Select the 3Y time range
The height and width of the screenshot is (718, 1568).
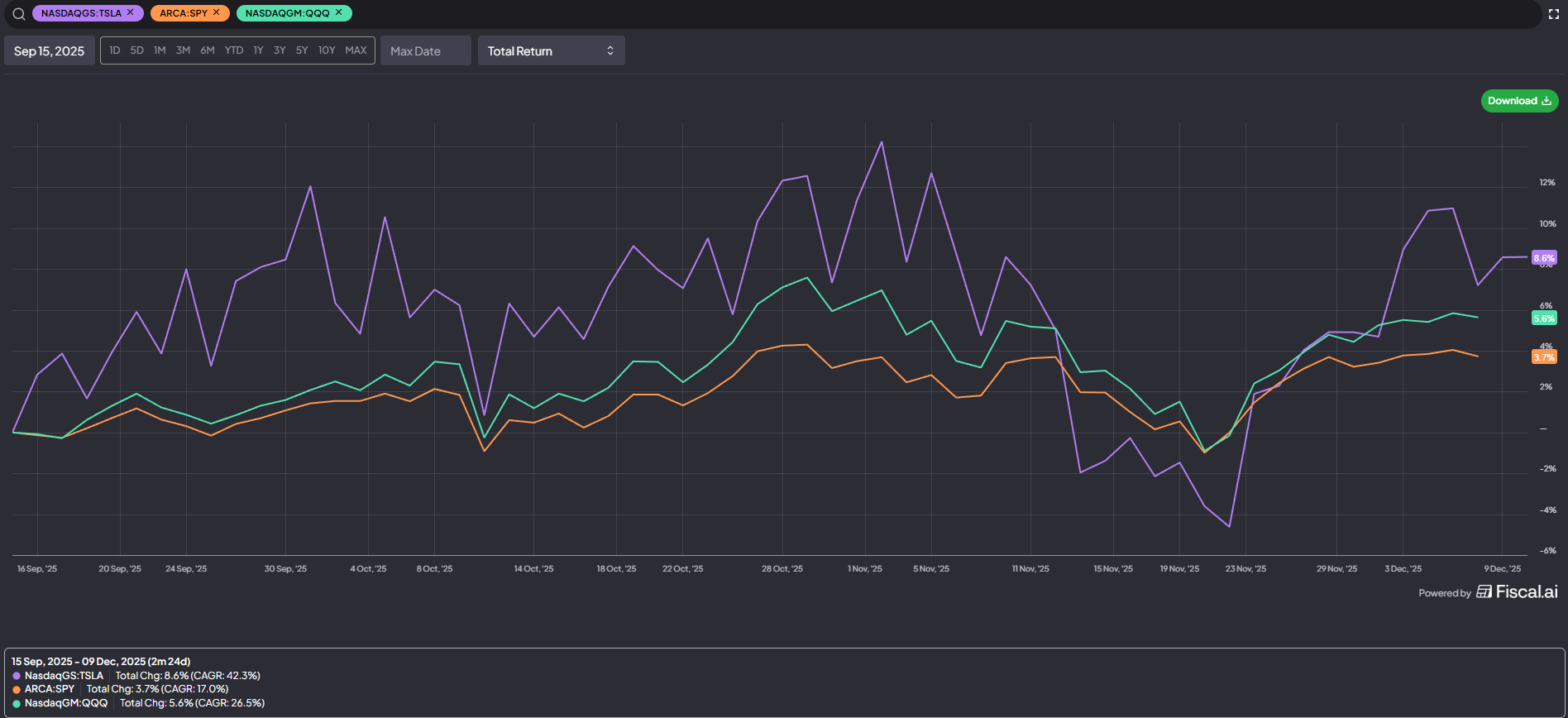point(280,50)
